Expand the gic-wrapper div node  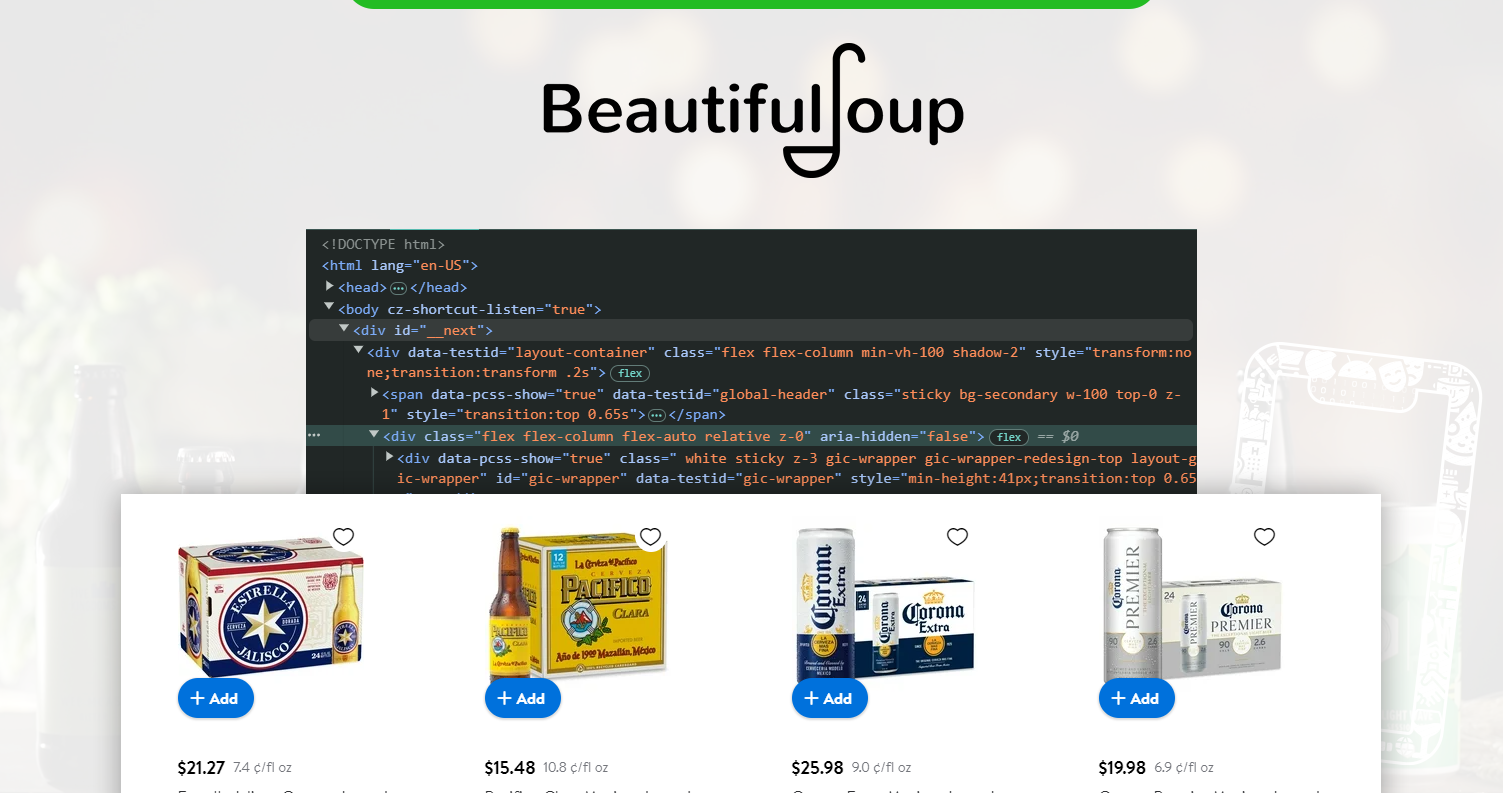coord(390,457)
